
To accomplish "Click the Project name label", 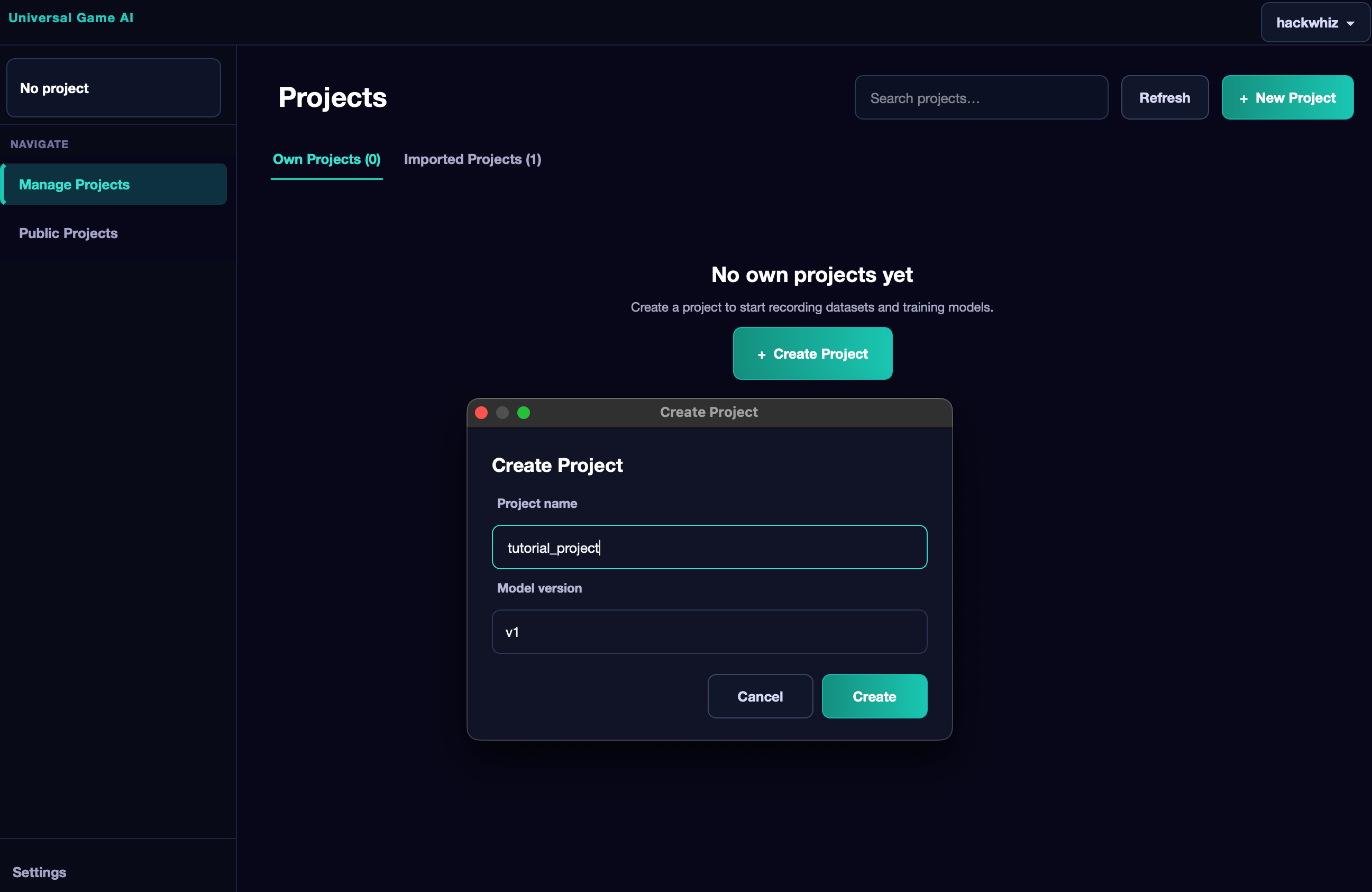I will (x=537, y=503).
